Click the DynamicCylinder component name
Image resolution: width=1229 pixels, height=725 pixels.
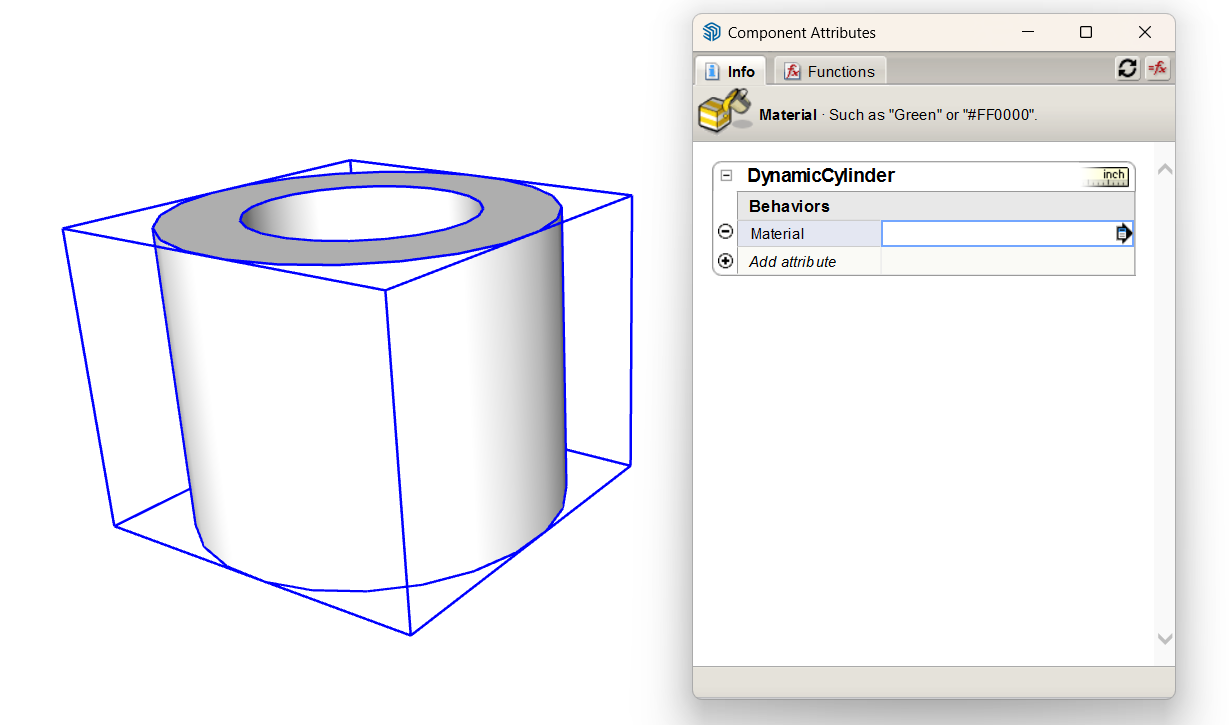pos(822,175)
